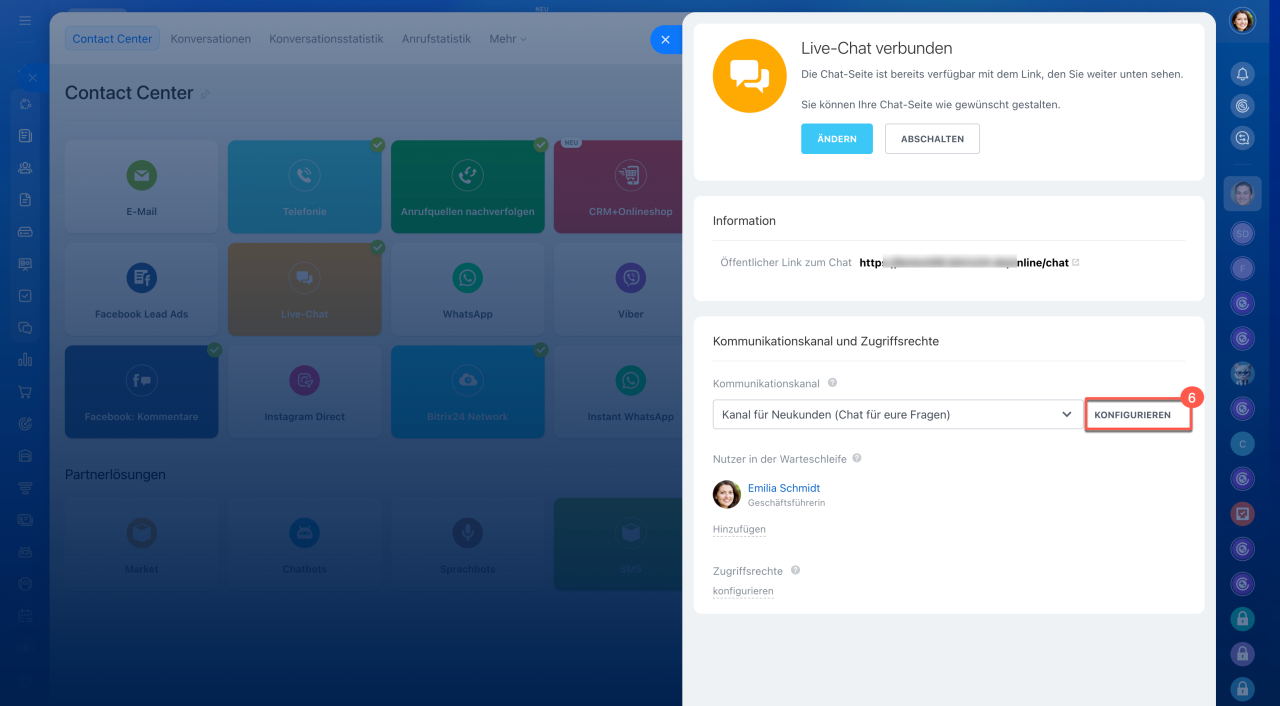Open the Facebook: Kommentare tile
This screenshot has height=706, width=1280.
pos(141,392)
